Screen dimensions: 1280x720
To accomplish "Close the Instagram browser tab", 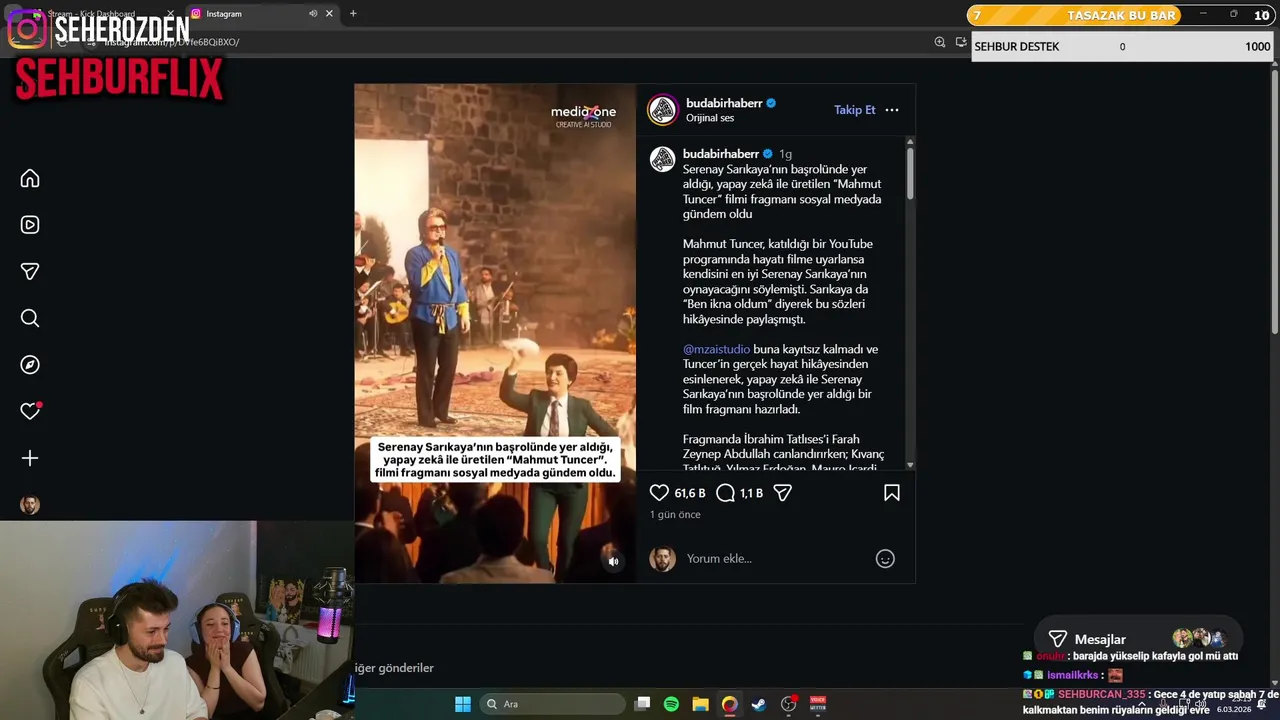I will (329, 13).
